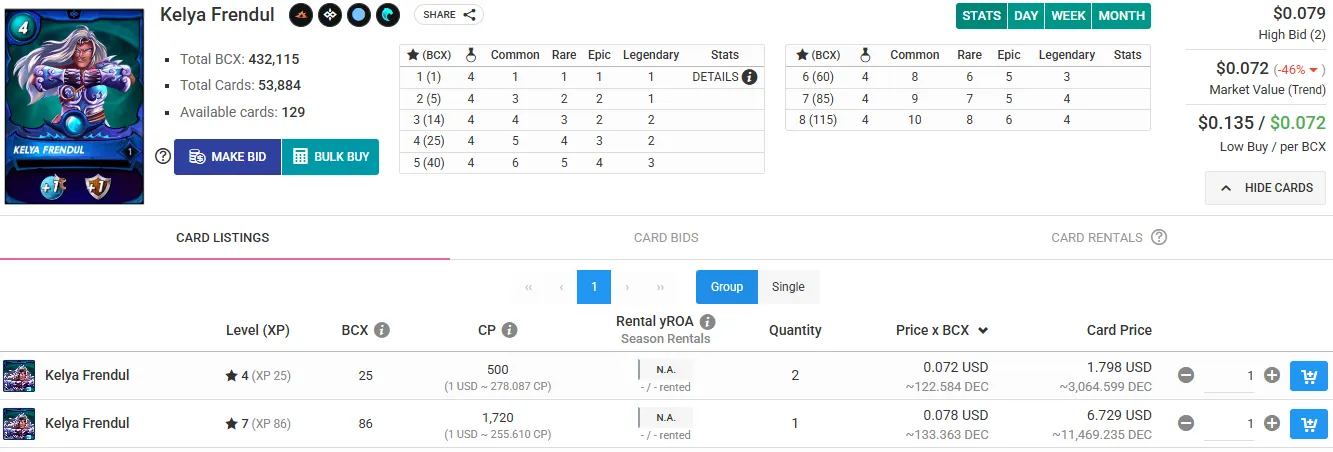Switch listing view to Group
Screen dimensions: 1333x452
[727, 287]
